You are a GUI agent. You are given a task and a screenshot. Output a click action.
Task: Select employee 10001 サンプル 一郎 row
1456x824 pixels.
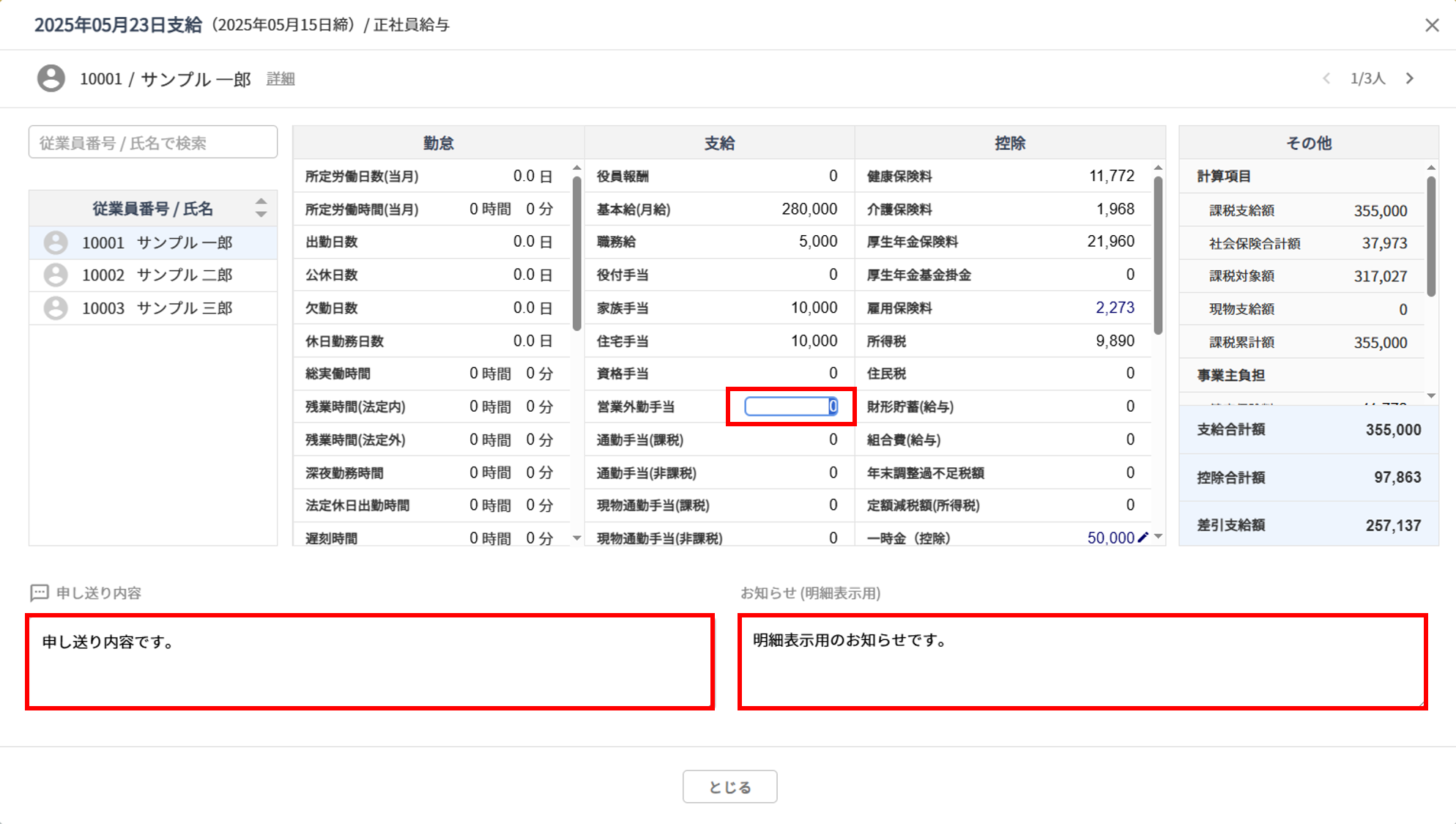[x=157, y=242]
